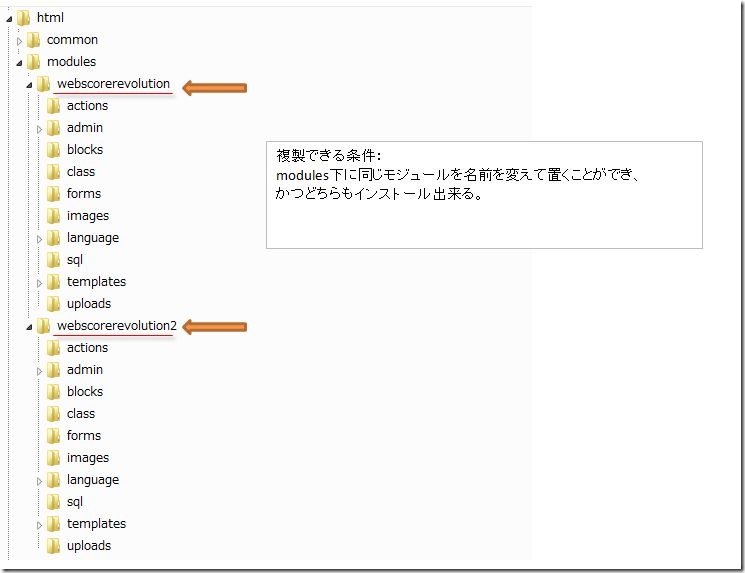Screen dimensions: 745x573
Task: Select 'language' label under webscorerevolution
Action: click(93, 238)
